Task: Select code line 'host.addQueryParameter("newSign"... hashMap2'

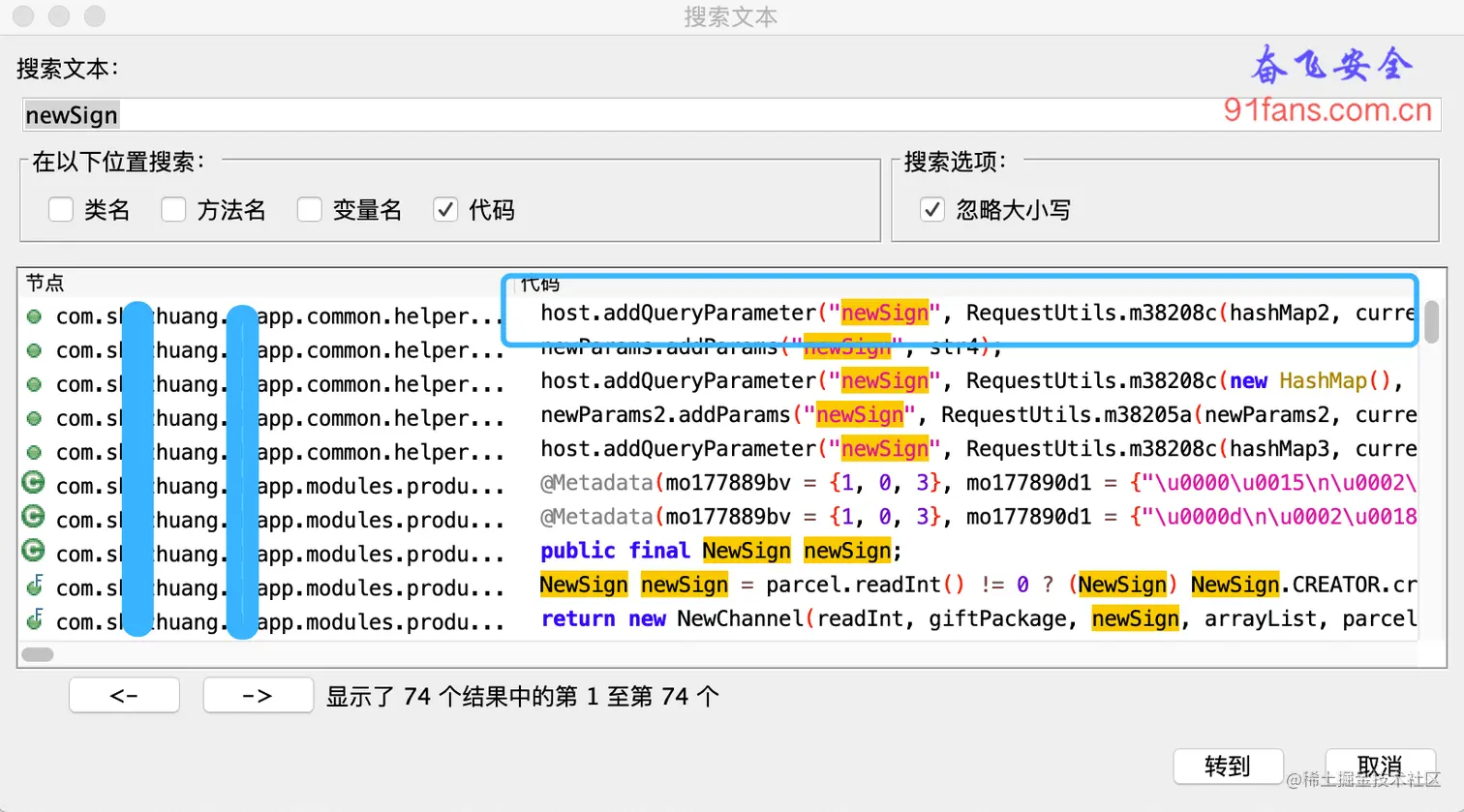Action: coord(978,313)
